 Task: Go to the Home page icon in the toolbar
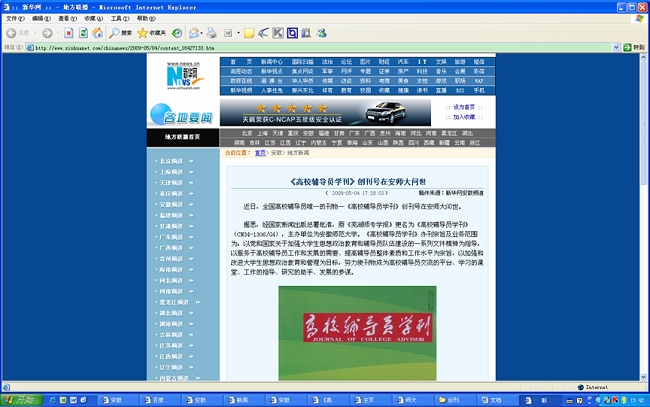[98, 33]
